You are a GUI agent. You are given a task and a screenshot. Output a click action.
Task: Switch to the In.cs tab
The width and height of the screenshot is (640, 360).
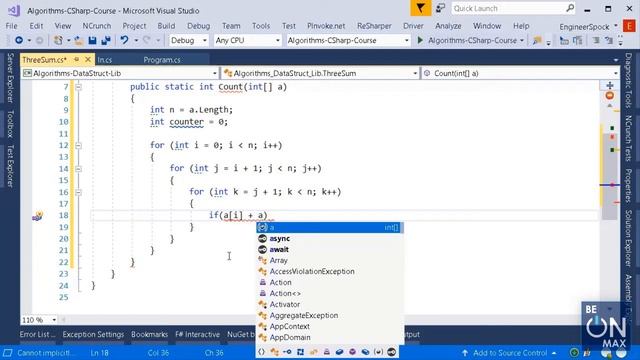tap(104, 60)
